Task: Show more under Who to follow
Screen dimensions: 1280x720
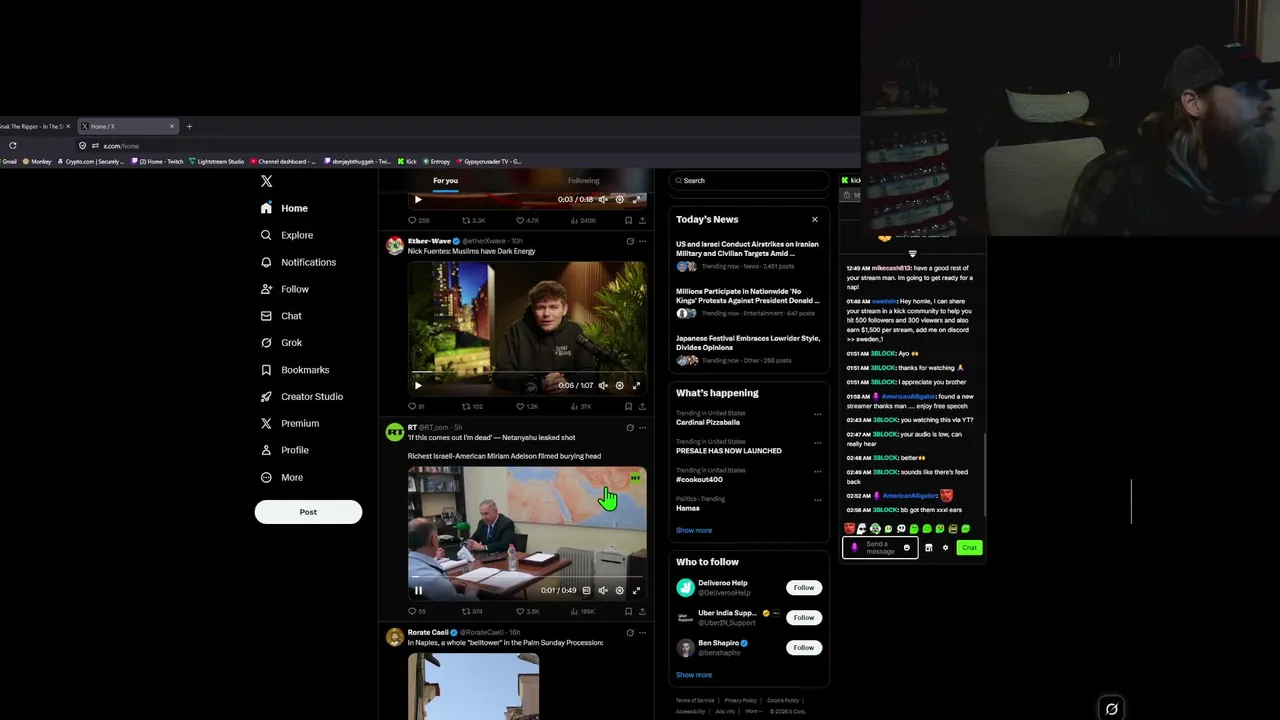Action: 694,675
